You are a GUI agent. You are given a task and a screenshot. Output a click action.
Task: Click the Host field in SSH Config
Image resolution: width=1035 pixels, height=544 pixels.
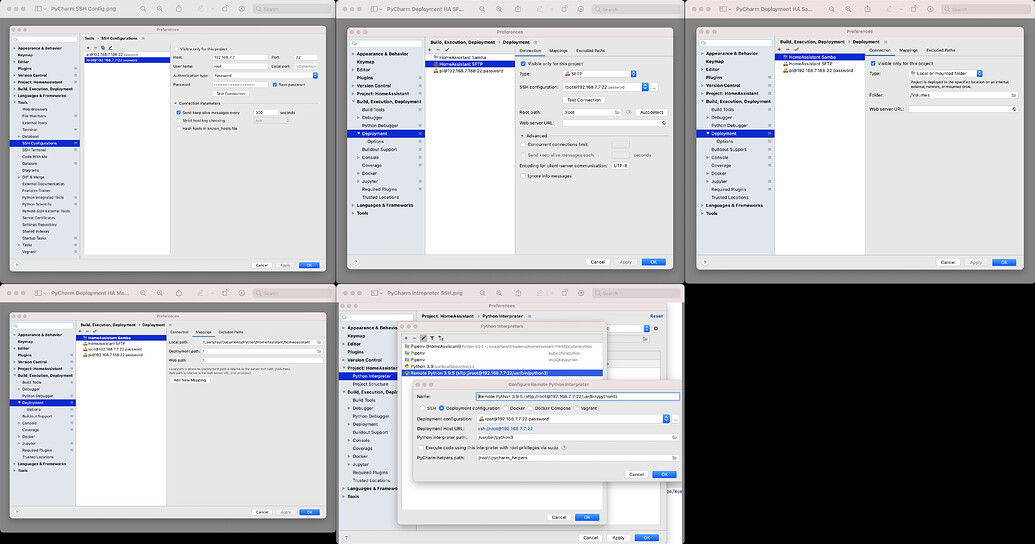click(240, 57)
